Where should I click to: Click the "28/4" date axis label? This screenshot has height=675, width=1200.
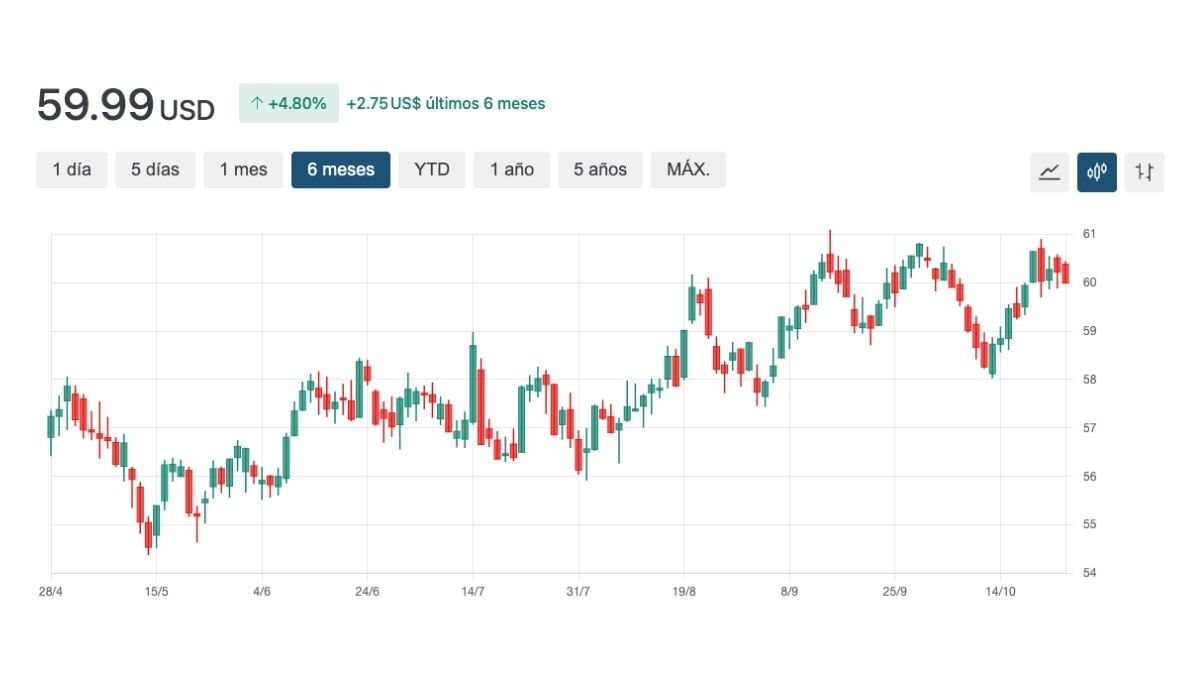[53, 591]
